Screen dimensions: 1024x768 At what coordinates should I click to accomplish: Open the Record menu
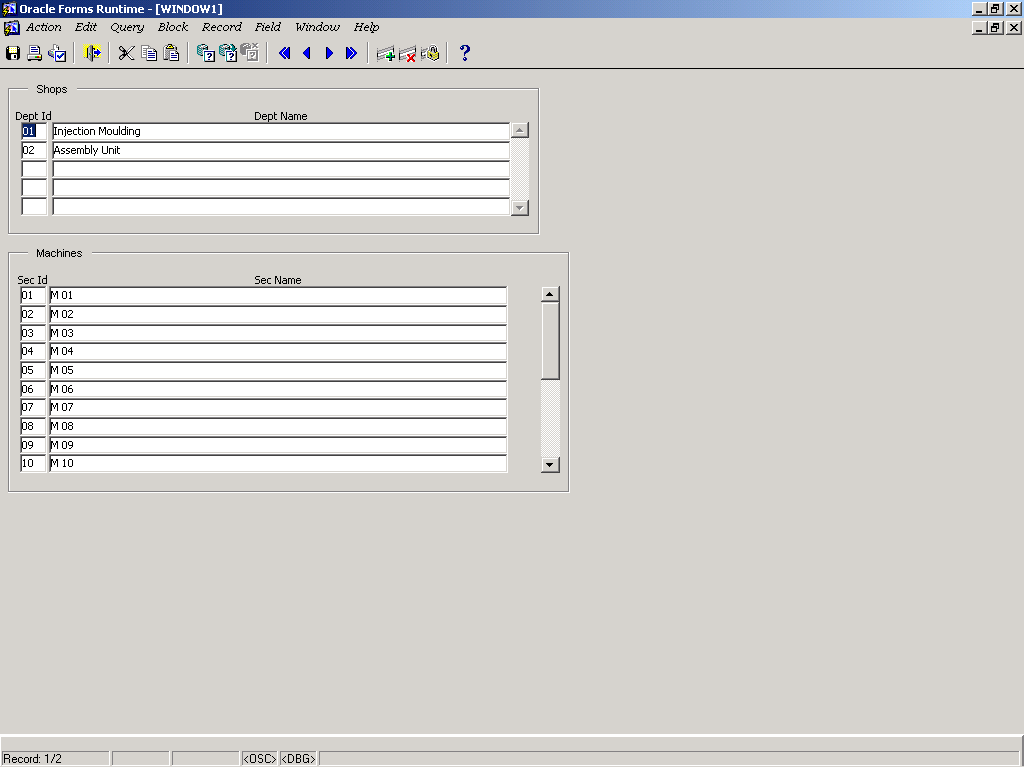point(221,27)
